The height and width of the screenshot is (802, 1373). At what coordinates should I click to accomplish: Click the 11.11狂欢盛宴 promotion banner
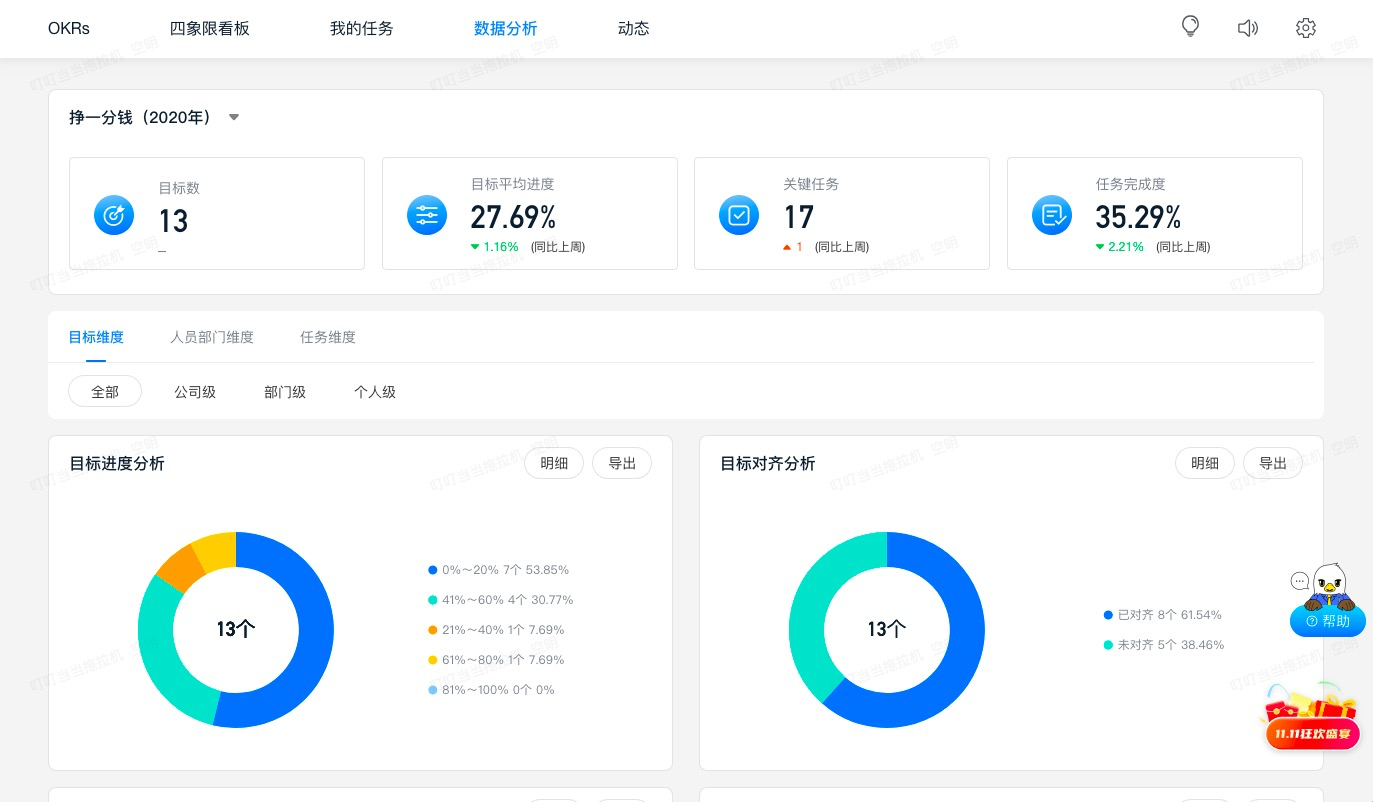pyautogui.click(x=1313, y=718)
